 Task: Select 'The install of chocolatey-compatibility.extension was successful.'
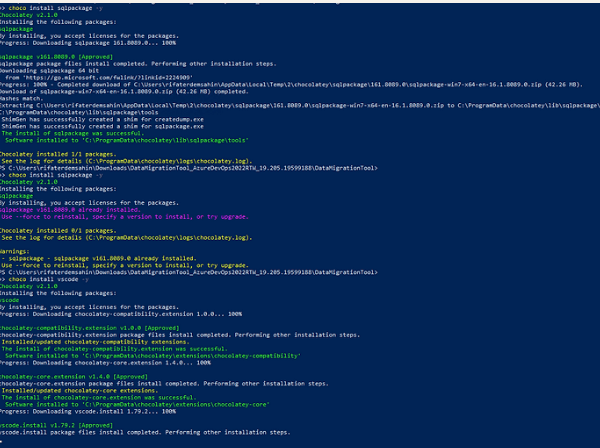pyautogui.click(x=115, y=349)
